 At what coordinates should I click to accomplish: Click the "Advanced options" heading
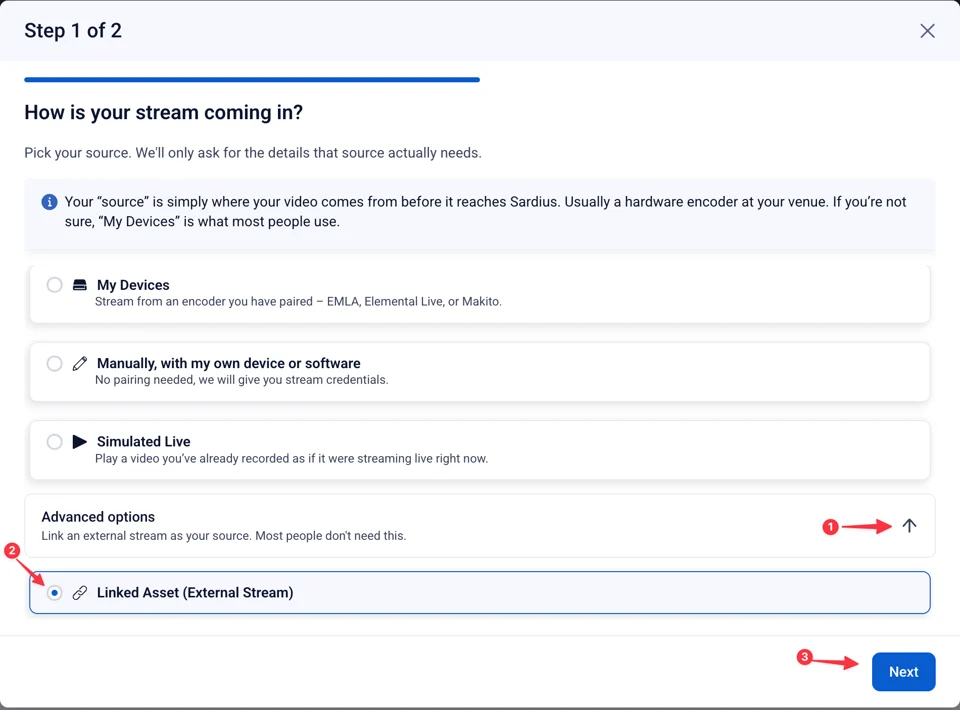coord(98,517)
